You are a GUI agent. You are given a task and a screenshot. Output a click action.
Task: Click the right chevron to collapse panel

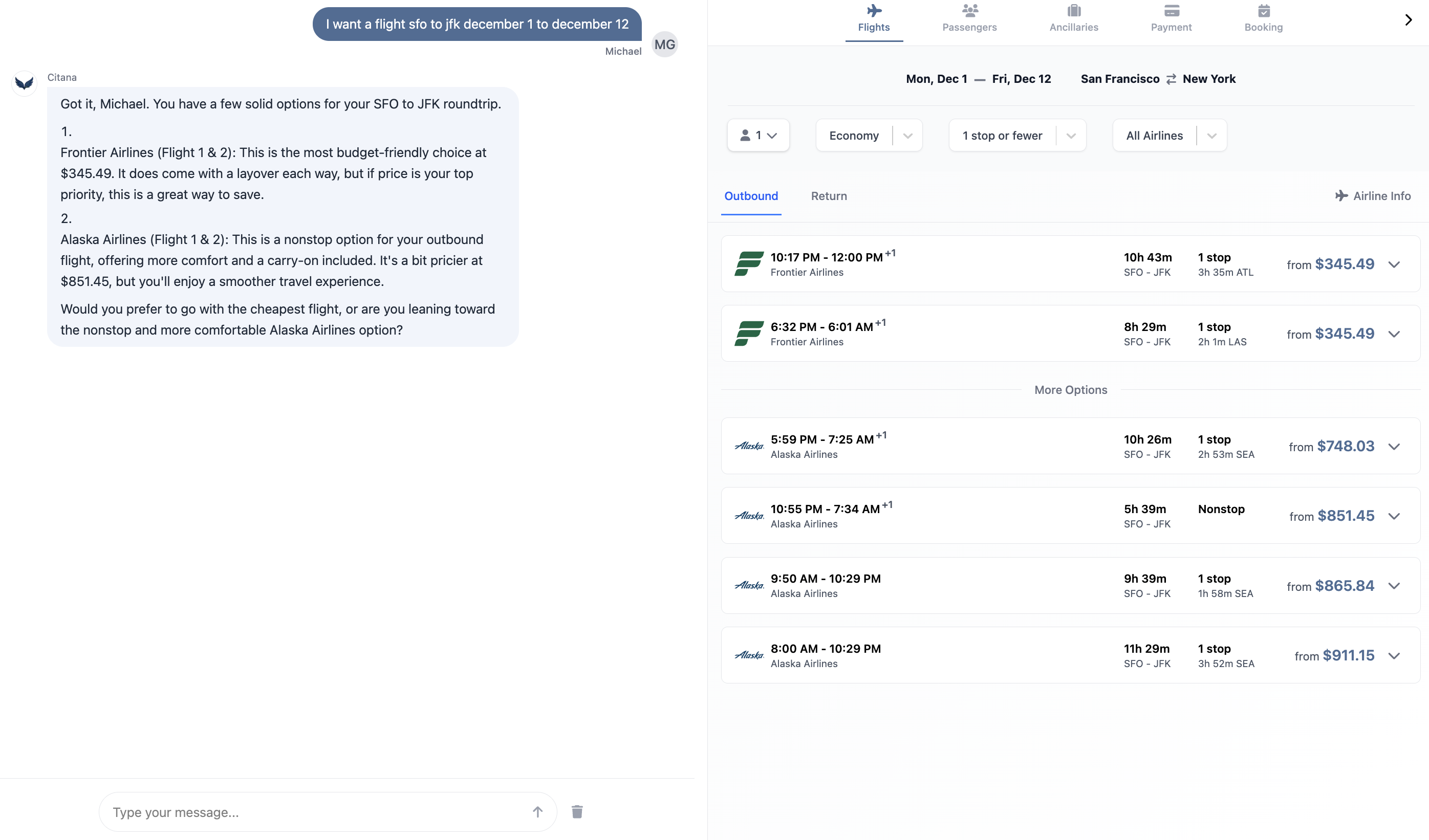(1408, 20)
